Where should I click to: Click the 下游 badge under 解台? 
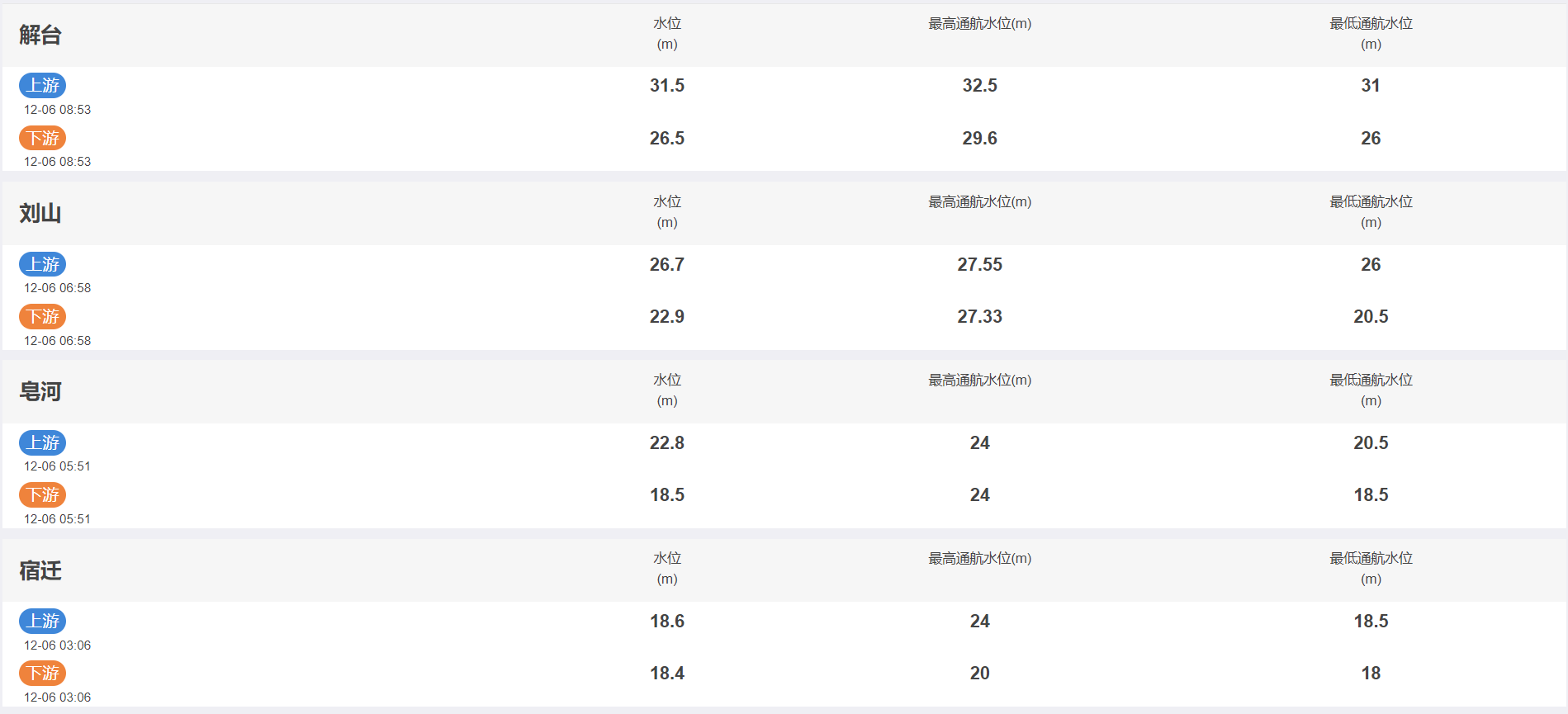42,138
